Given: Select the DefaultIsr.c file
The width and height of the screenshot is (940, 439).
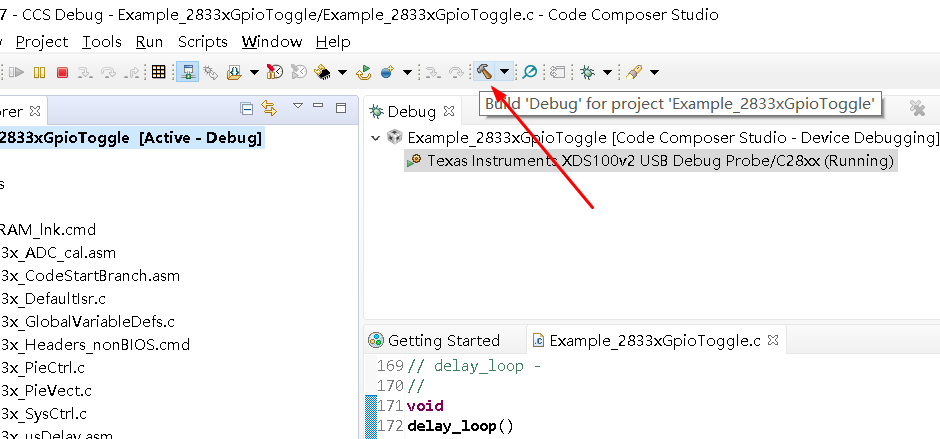Looking at the screenshot, I should tap(53, 299).
